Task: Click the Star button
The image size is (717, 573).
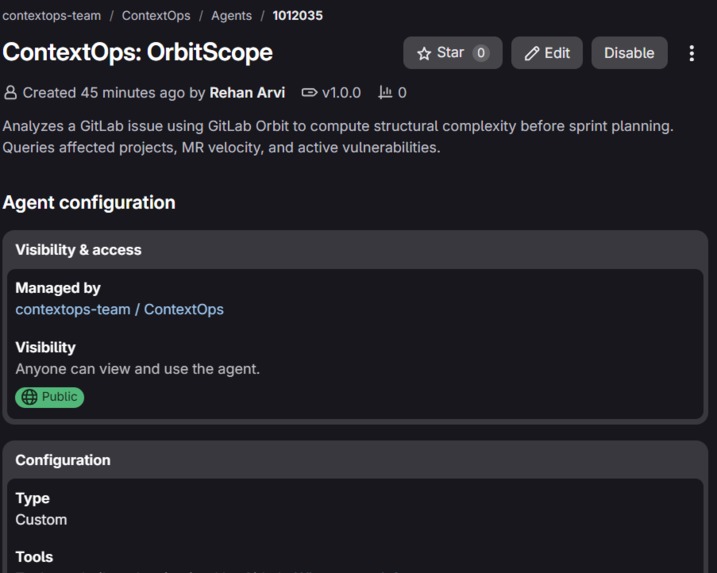Action: pyautogui.click(x=452, y=53)
